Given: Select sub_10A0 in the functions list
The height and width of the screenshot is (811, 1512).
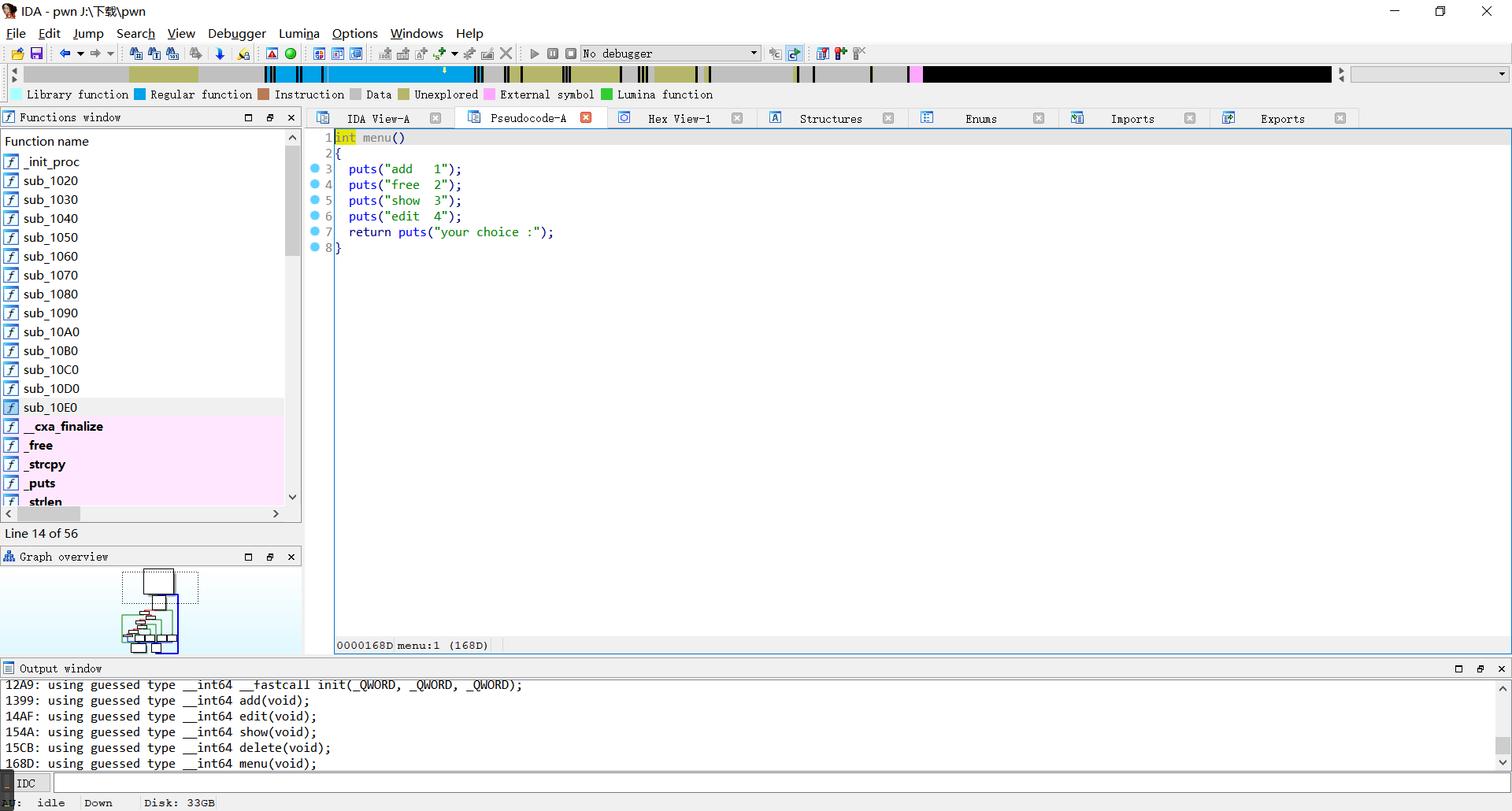Looking at the screenshot, I should tap(51, 331).
